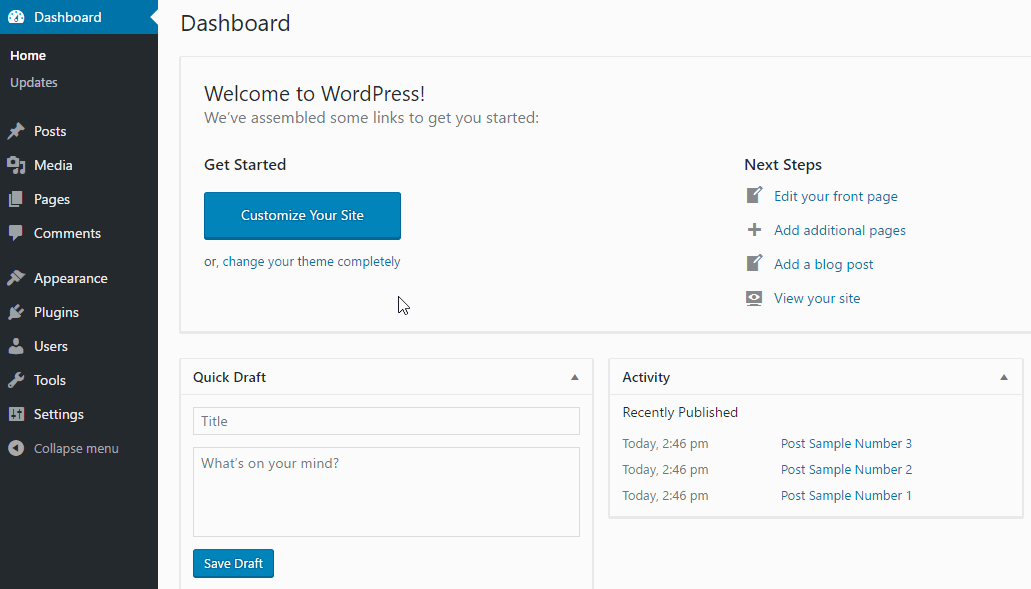This screenshot has width=1031, height=589.
Task: Select the Home submenu item
Action: (x=28, y=55)
